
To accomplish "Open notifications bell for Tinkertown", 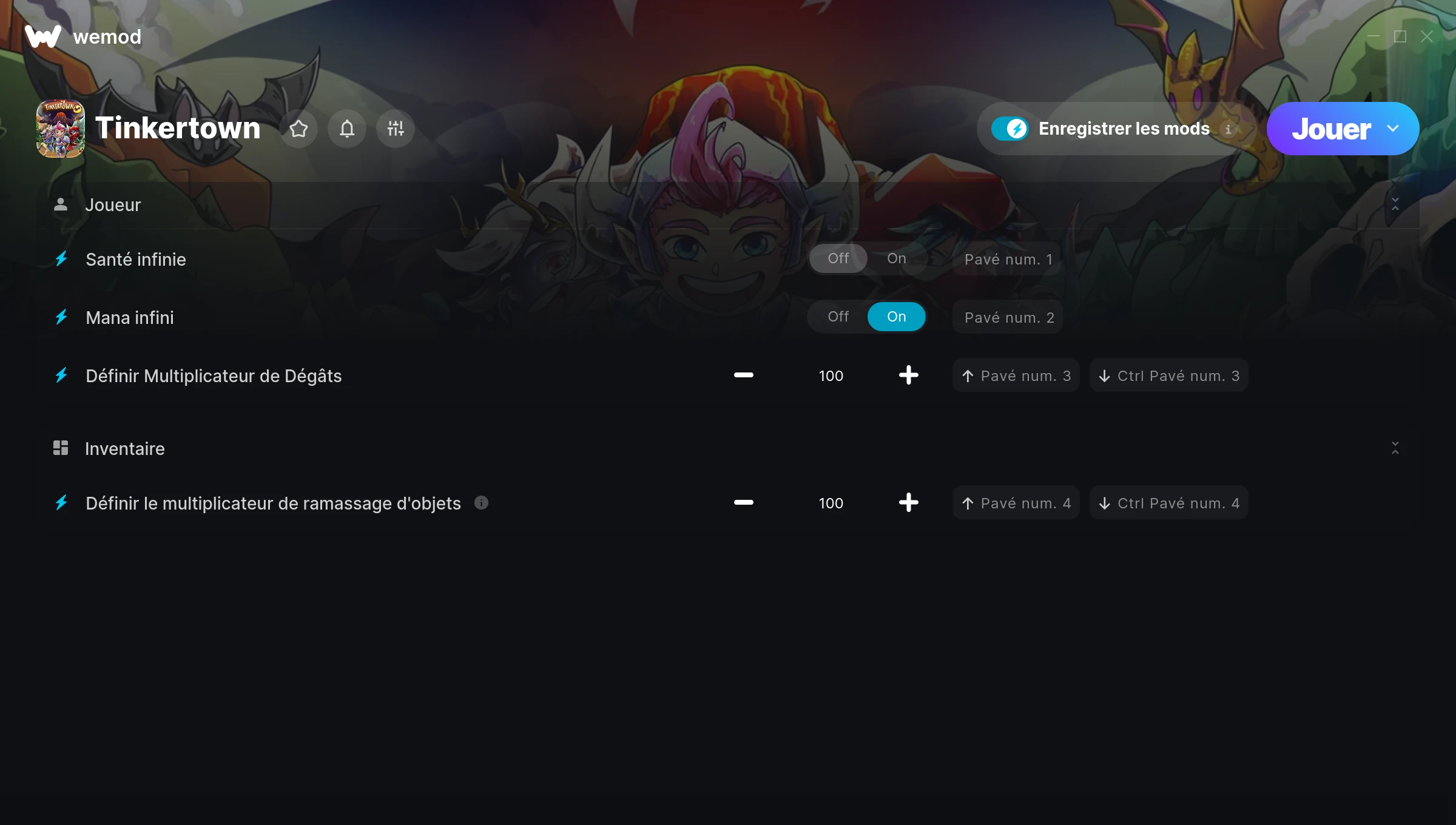I will (x=347, y=129).
